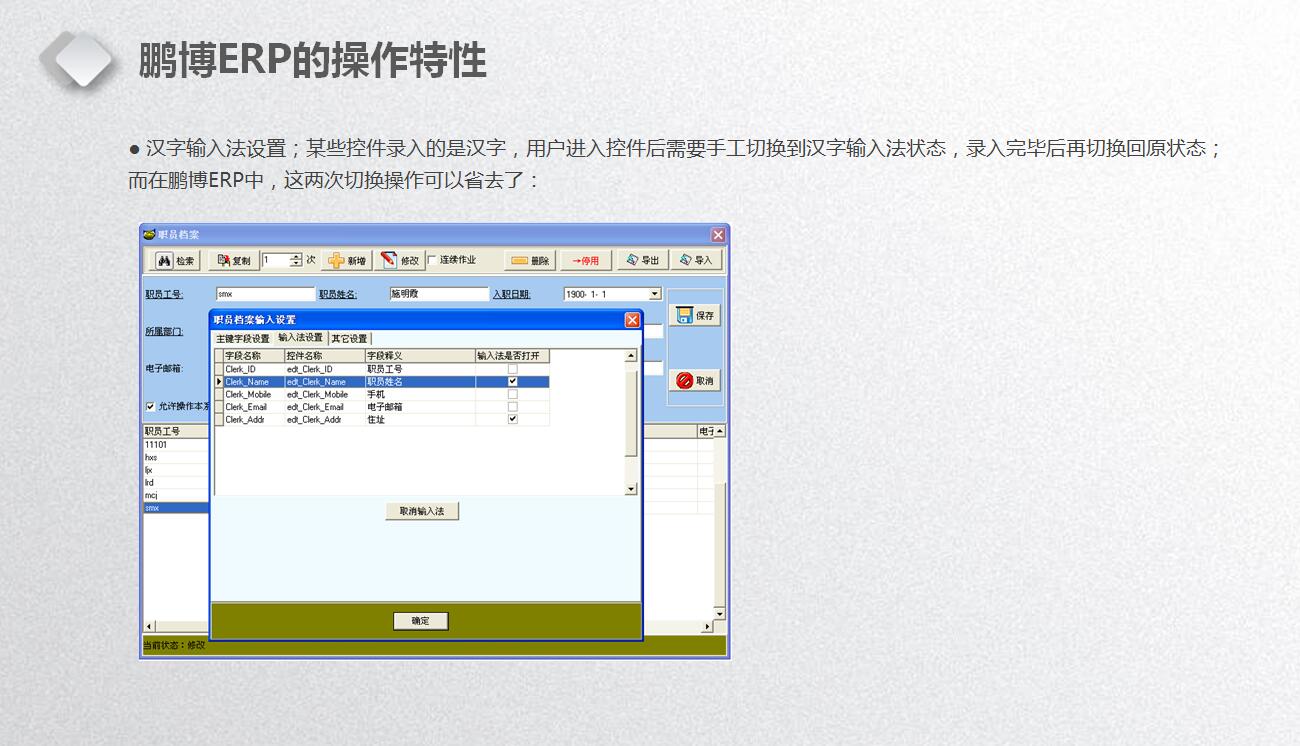Click the 检索 search button with binoculars

pos(176,261)
